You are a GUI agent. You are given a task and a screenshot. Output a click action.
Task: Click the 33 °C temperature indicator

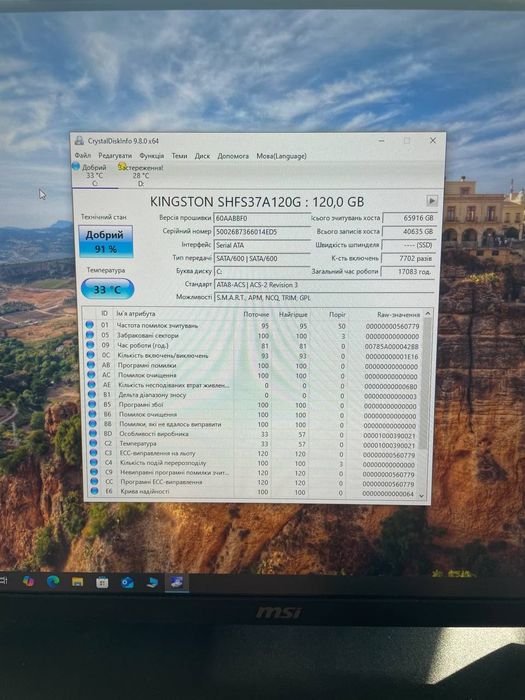[107, 289]
